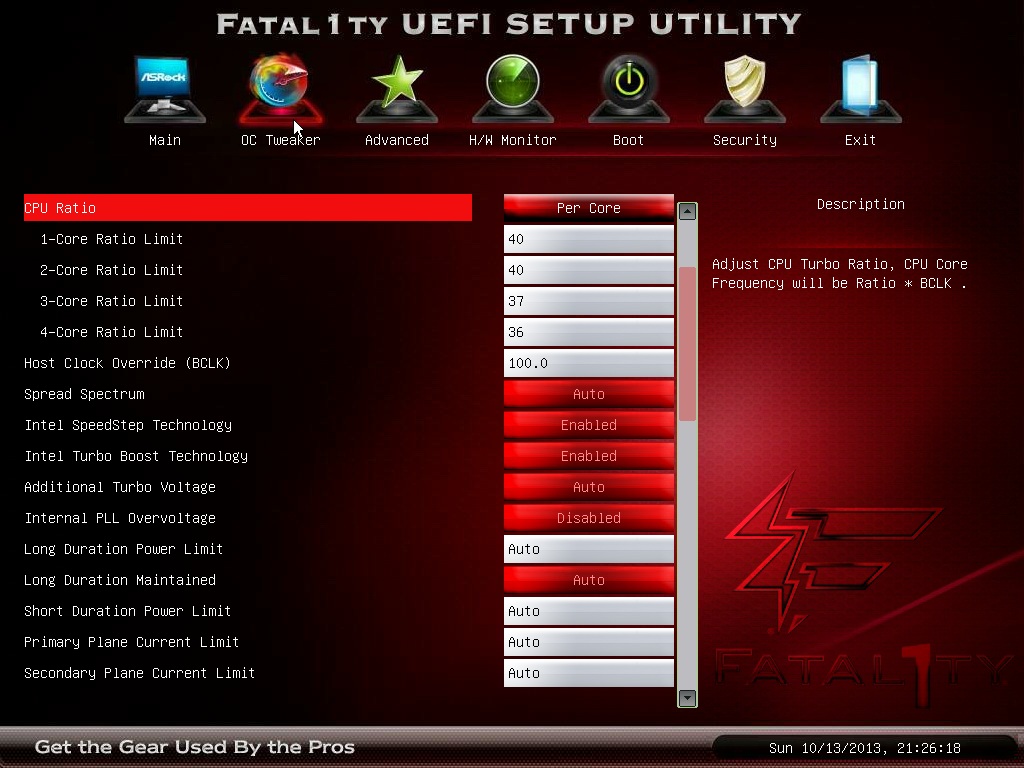Change Intel Turbo Boost Technology Enabled option
The height and width of the screenshot is (768, 1024).
point(588,456)
